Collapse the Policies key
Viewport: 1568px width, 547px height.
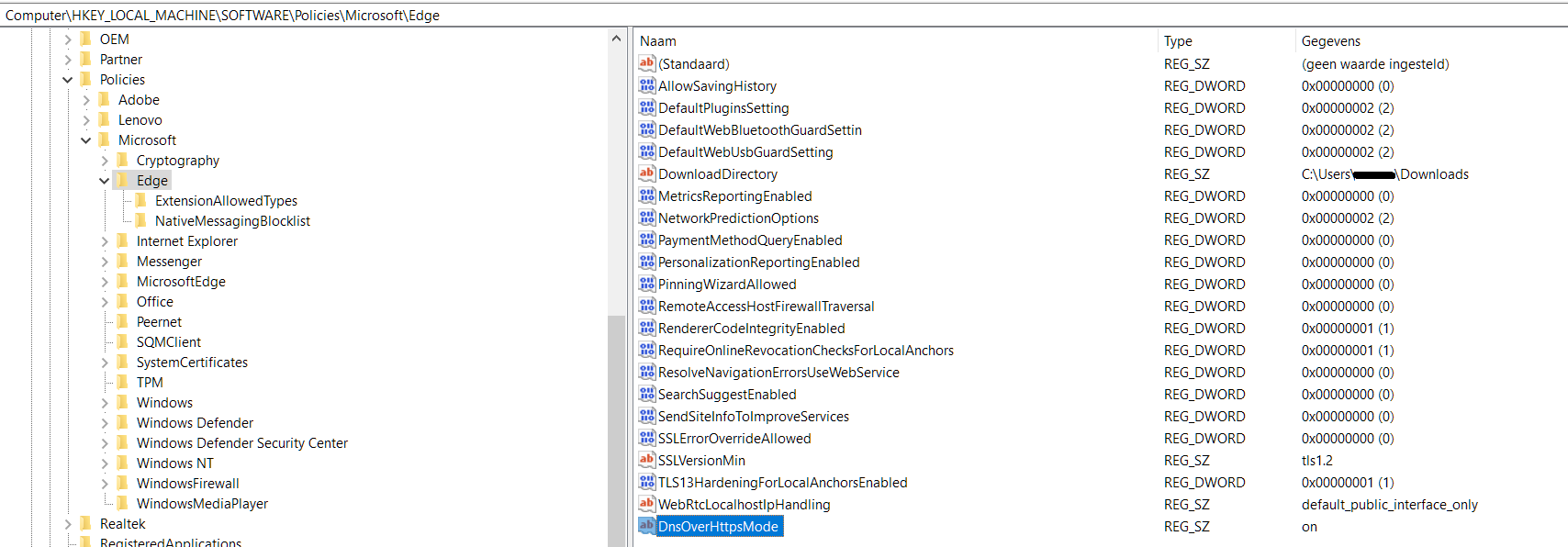click(68, 80)
